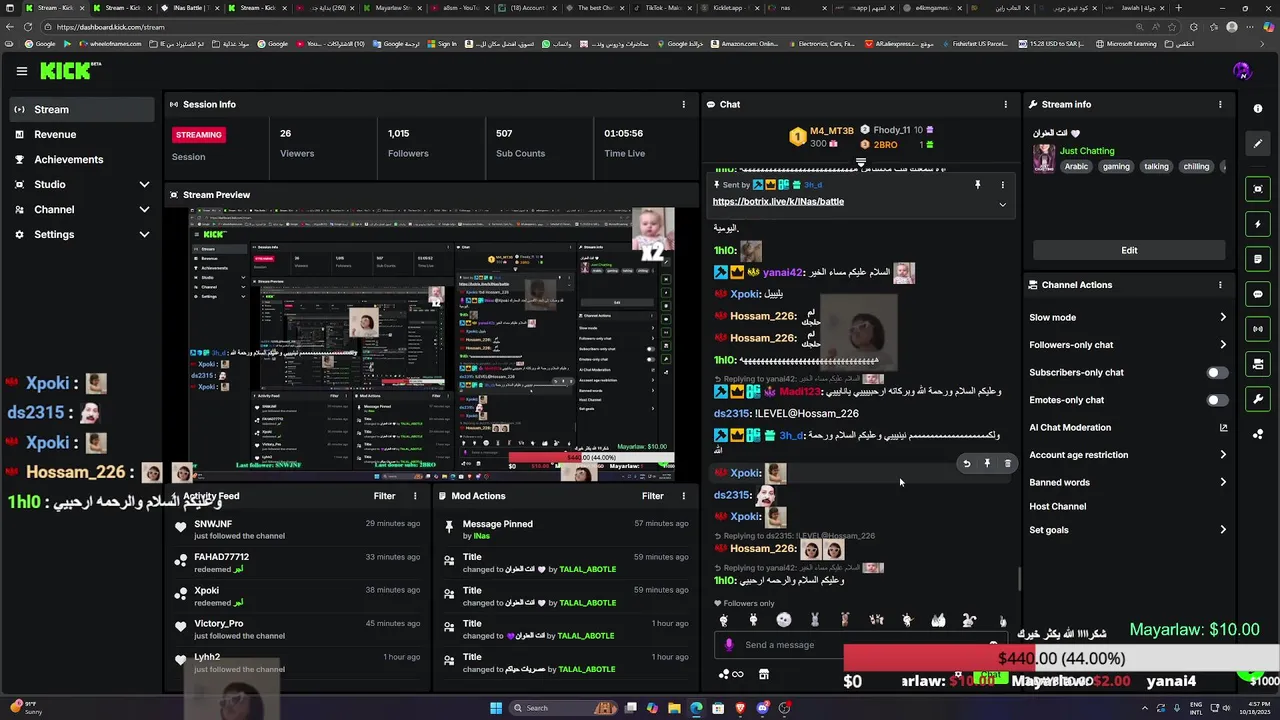This screenshot has width=1280, height=720.
Task: Click the Just Chatting category
Action: [x=1087, y=151]
